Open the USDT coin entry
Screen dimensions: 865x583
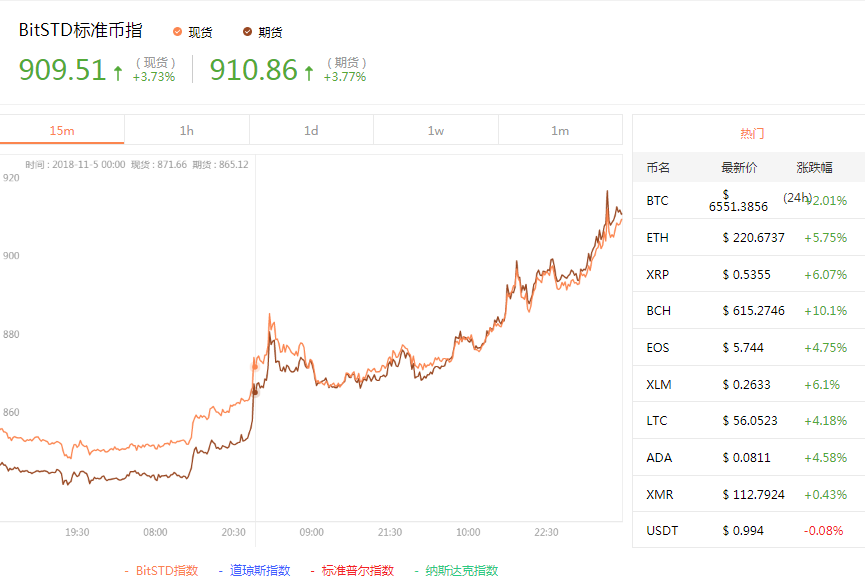point(749,530)
